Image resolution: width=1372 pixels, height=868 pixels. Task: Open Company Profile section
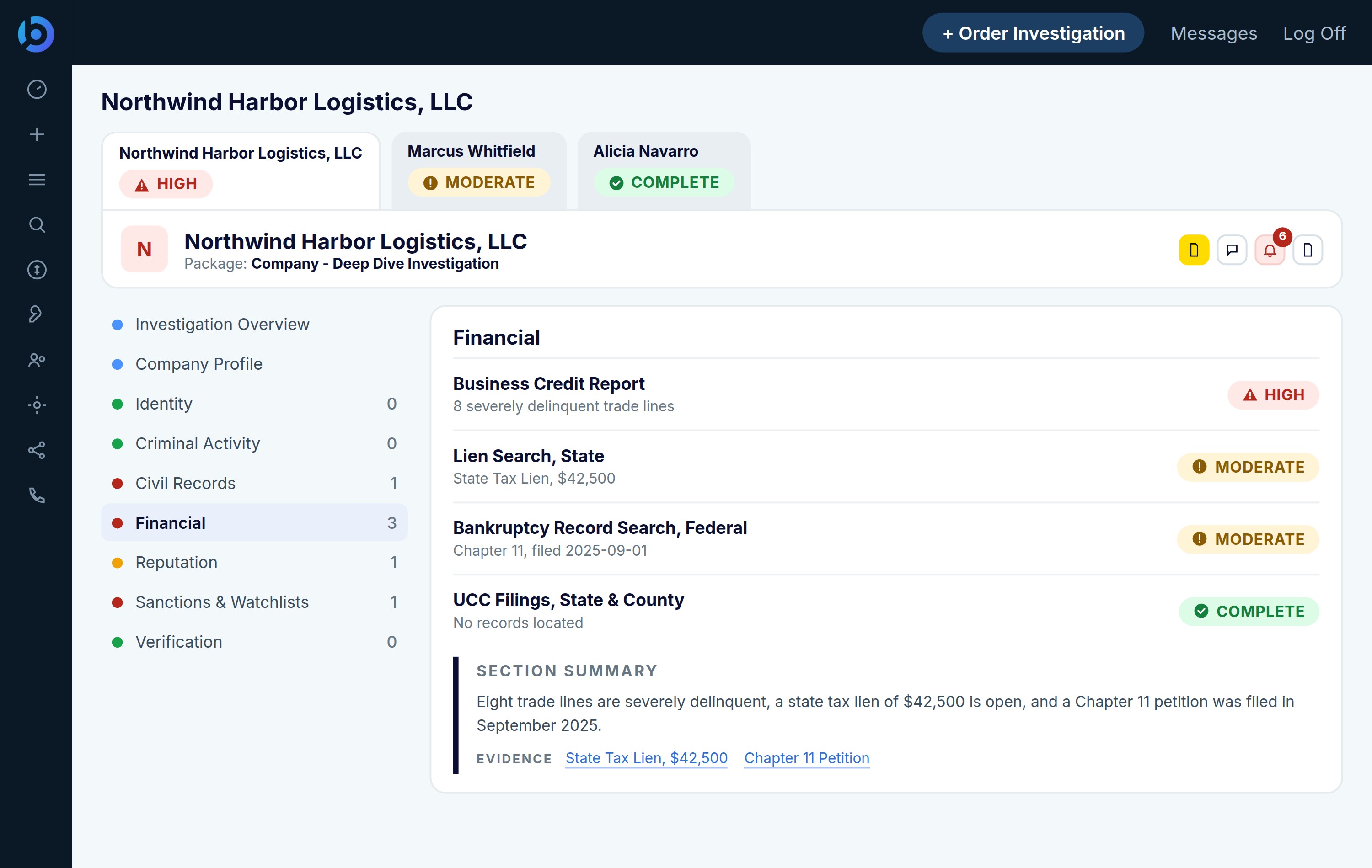[254, 364]
